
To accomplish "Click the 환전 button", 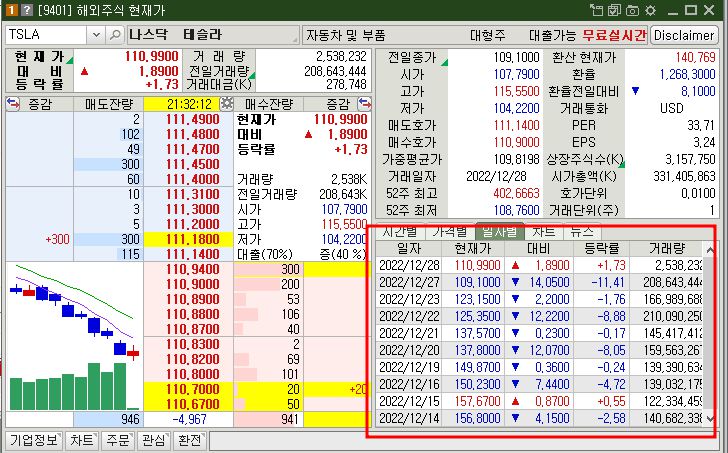I will tap(189, 440).
